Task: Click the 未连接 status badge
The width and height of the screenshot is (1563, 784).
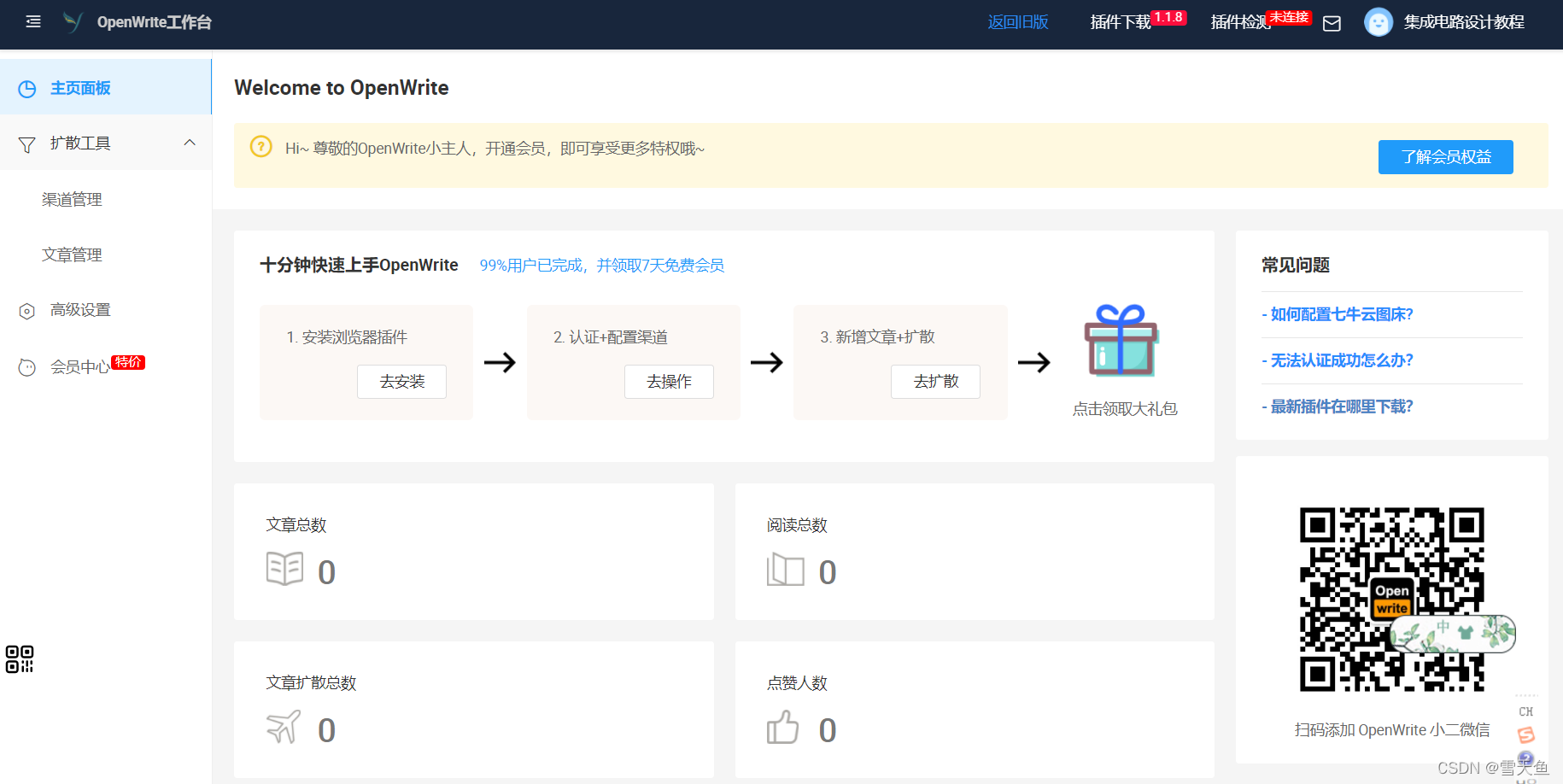Action: (x=1289, y=17)
